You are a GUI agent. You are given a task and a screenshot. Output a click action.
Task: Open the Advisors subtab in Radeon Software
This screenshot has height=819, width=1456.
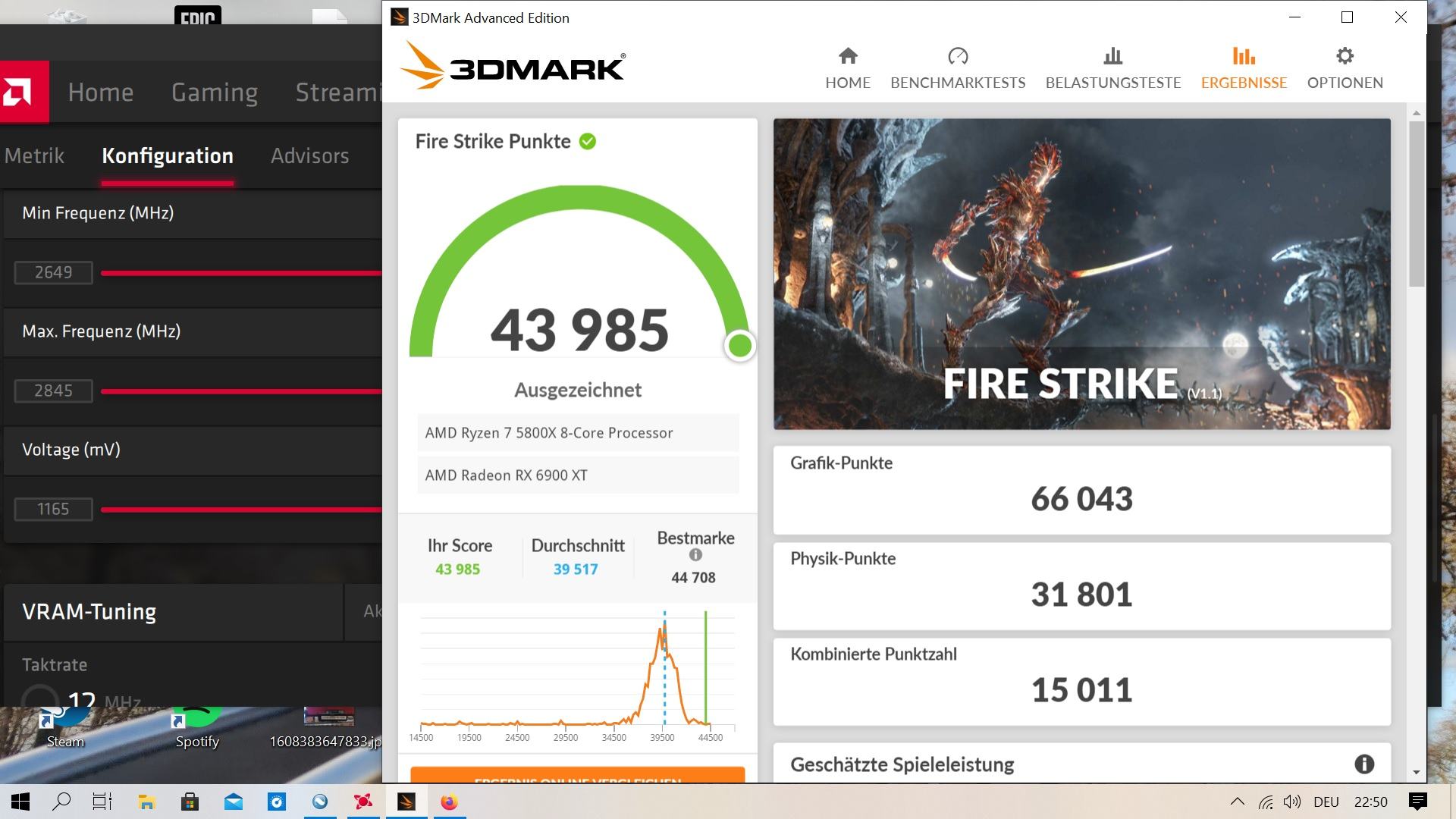click(x=309, y=155)
